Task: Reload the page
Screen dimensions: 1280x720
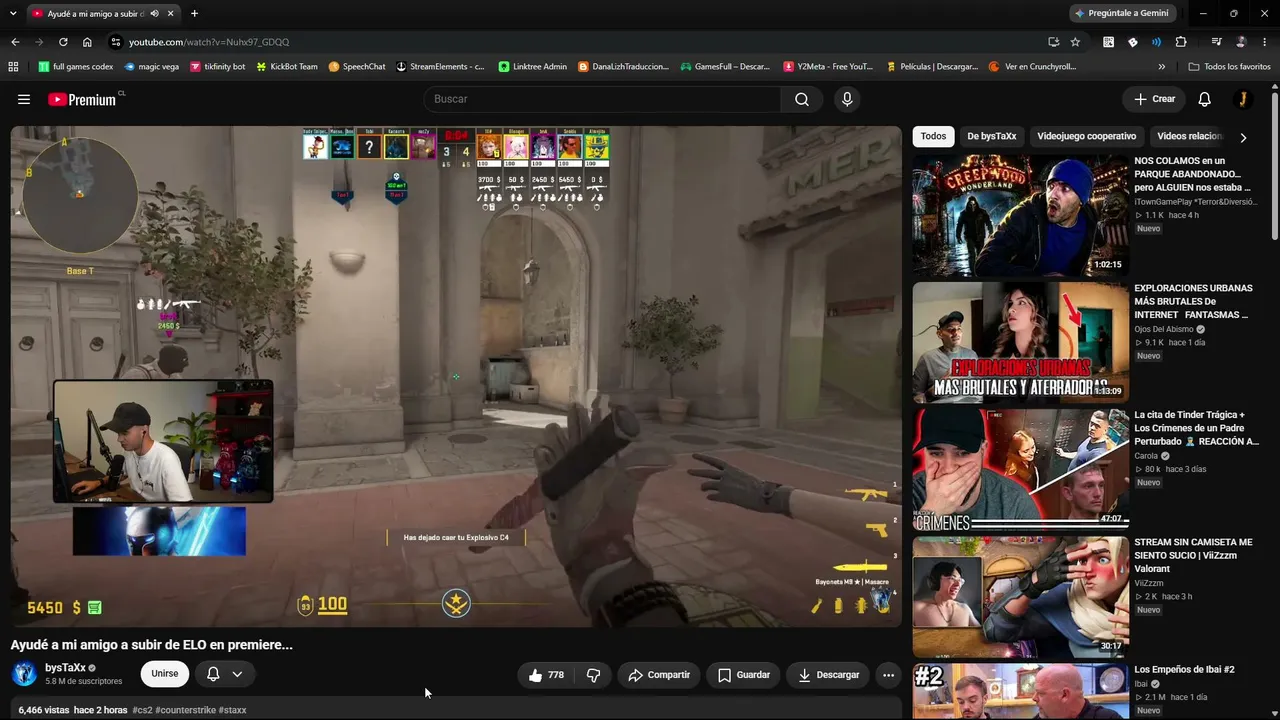Action: pos(63,42)
